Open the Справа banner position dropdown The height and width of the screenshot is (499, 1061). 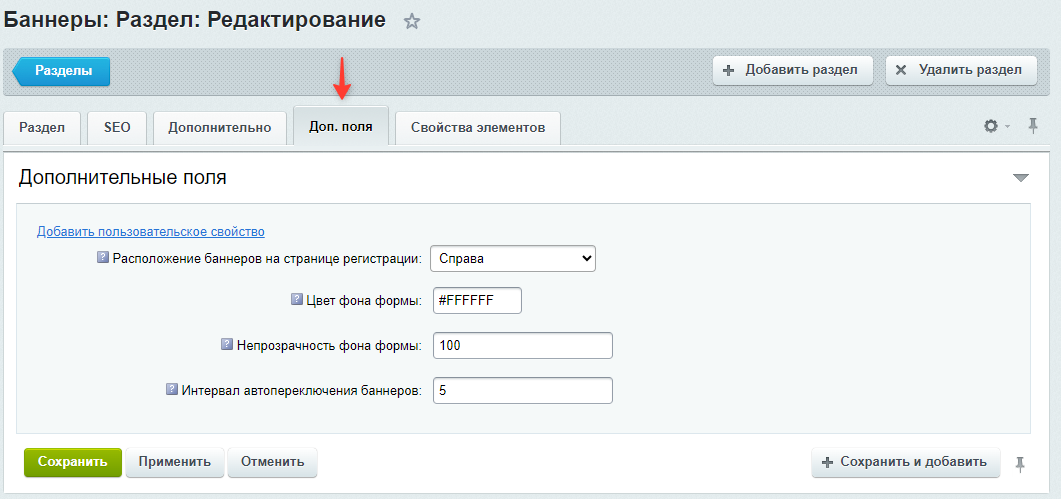click(x=513, y=259)
